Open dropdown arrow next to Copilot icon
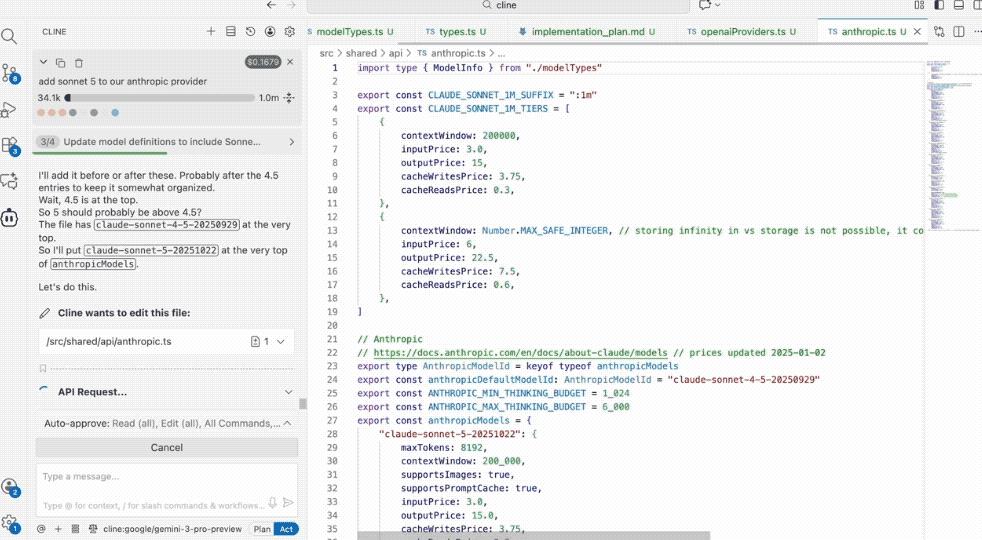This screenshot has height=540, width=982. 718,5
